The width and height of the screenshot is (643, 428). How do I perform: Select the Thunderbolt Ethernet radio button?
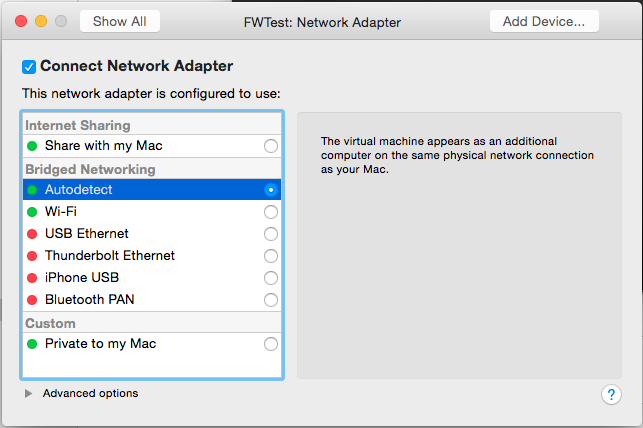270,256
